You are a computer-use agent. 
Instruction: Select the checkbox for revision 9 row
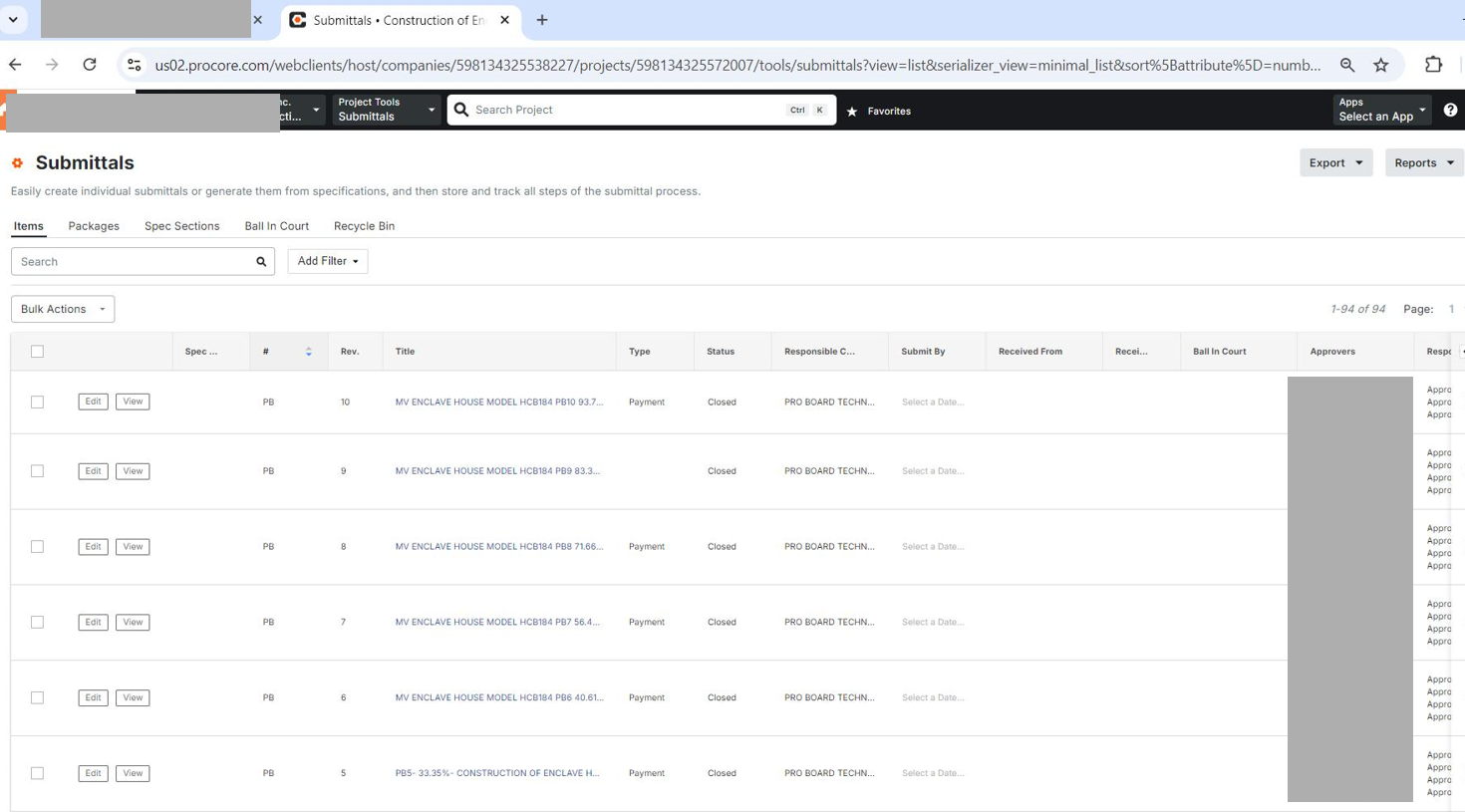(37, 471)
